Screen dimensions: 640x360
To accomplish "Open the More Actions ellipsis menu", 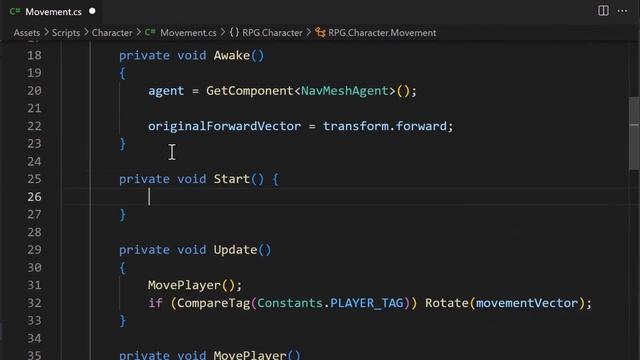I will click(622, 11).
